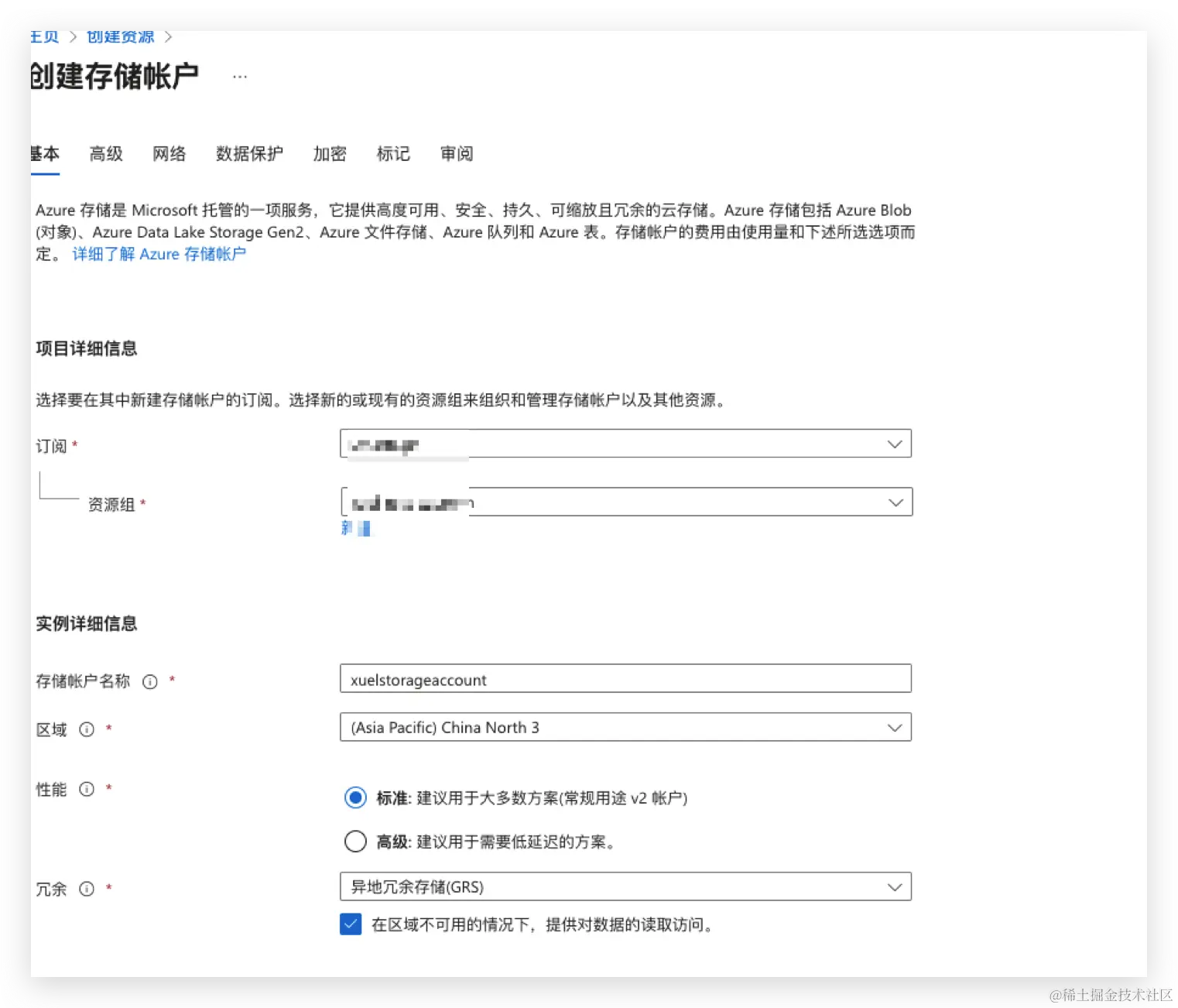The height and width of the screenshot is (1008, 1178).
Task: Switch to the 基本 tab
Action: pos(45,153)
